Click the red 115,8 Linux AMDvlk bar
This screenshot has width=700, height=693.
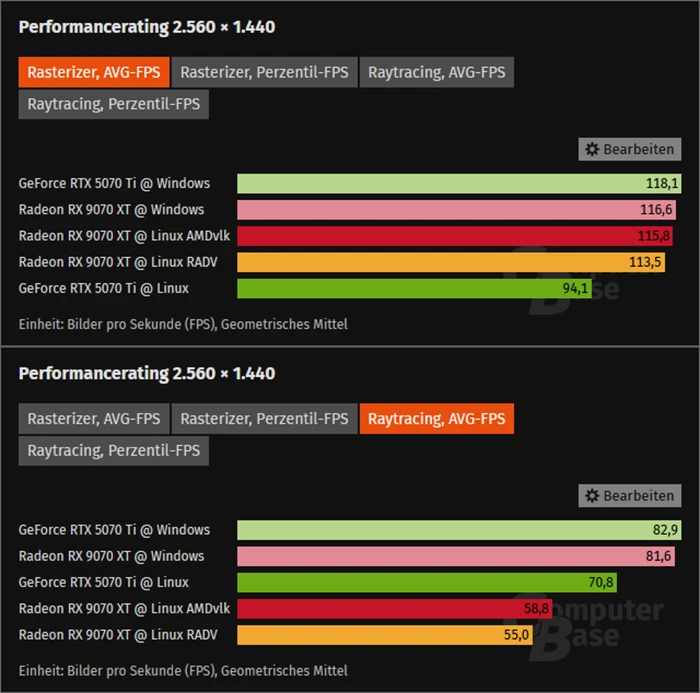[x=455, y=236]
